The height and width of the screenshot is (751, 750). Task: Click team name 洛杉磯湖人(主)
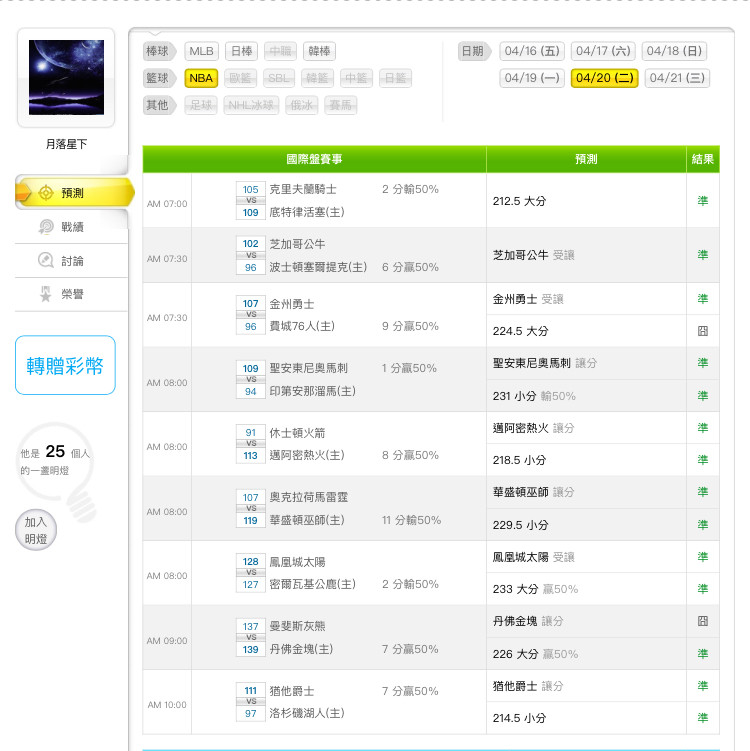pyautogui.click(x=307, y=713)
